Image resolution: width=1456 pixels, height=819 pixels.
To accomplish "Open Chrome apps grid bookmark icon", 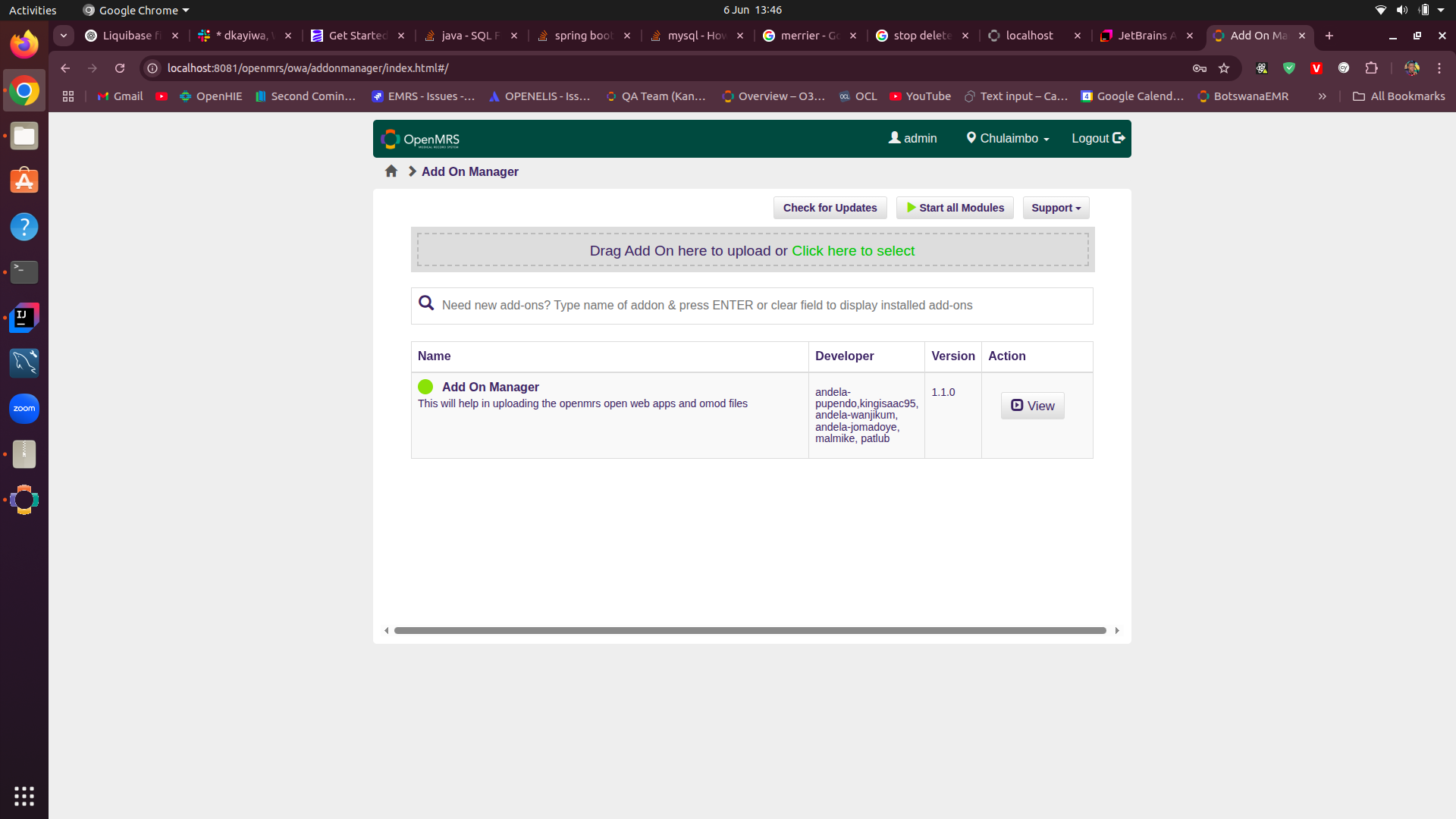I will [68, 96].
